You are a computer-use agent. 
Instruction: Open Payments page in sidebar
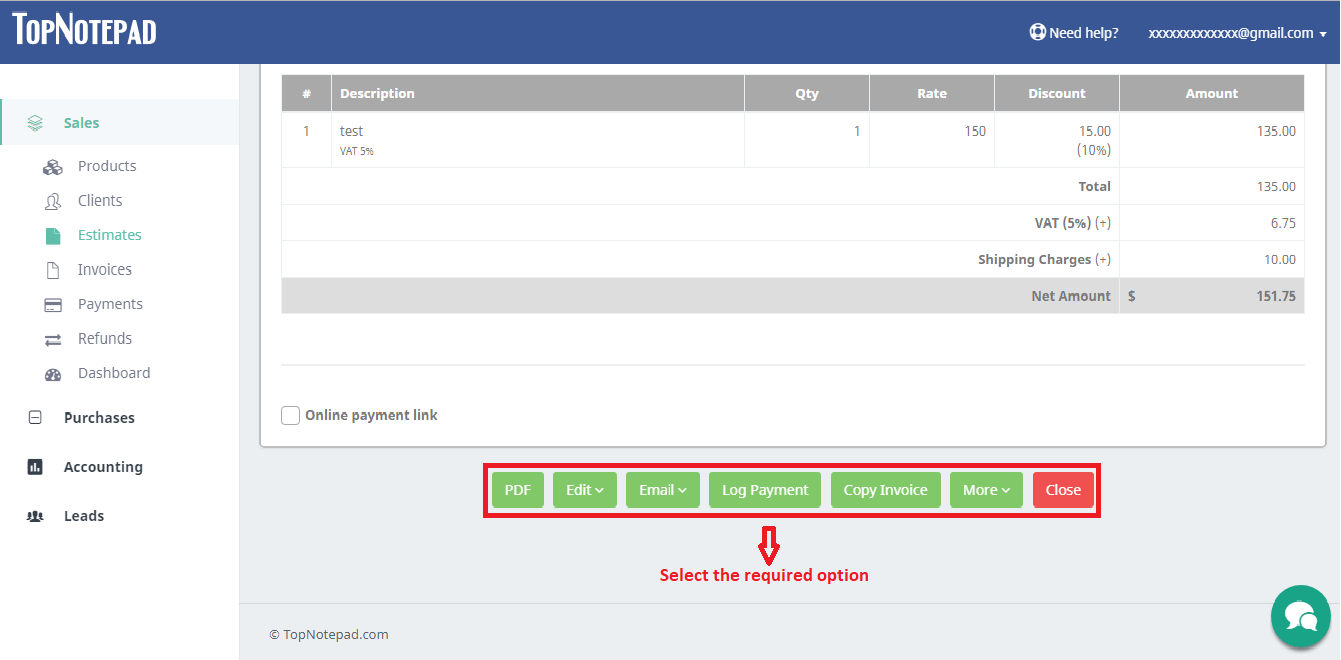click(110, 304)
